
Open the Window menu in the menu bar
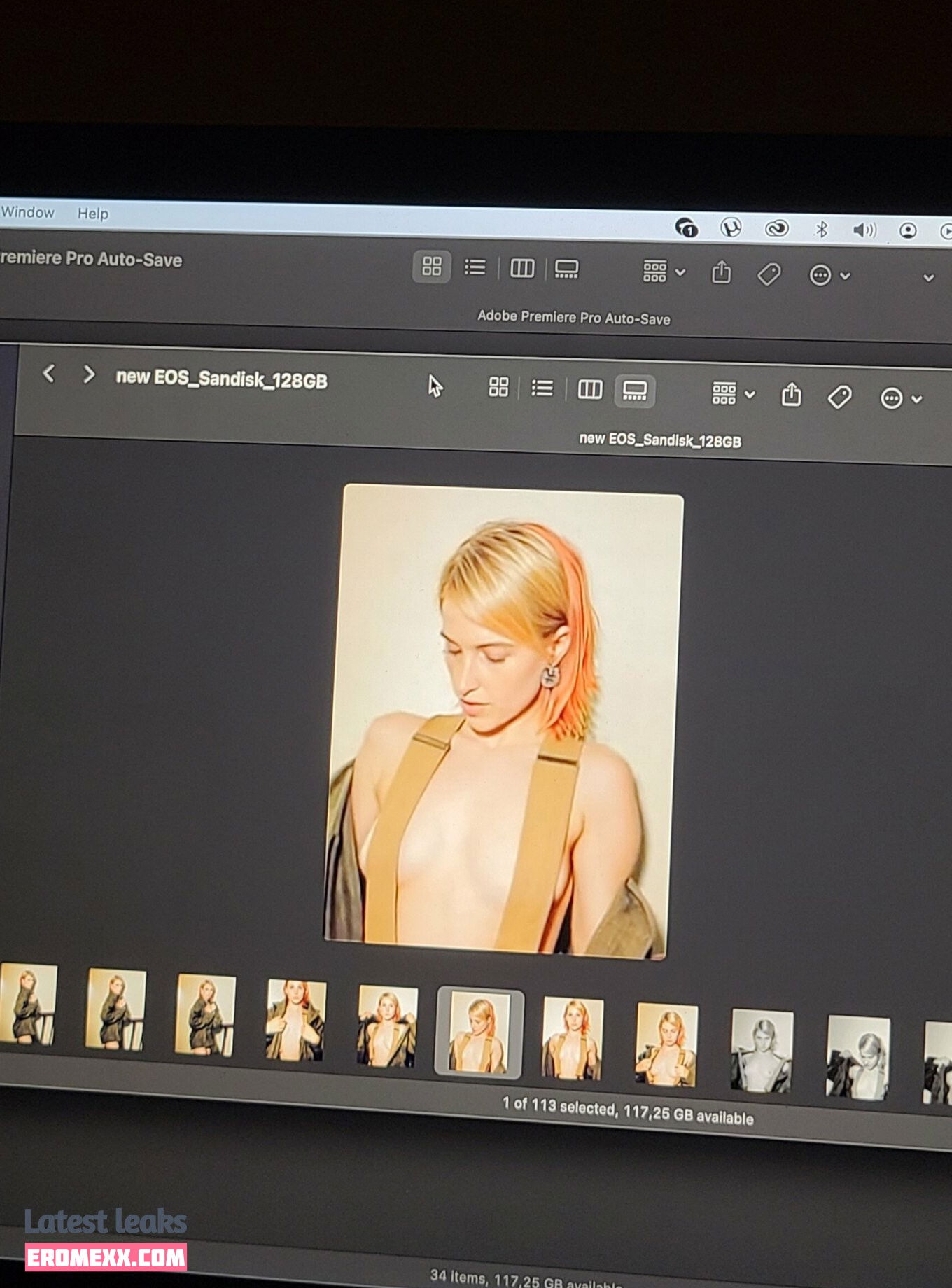click(27, 212)
